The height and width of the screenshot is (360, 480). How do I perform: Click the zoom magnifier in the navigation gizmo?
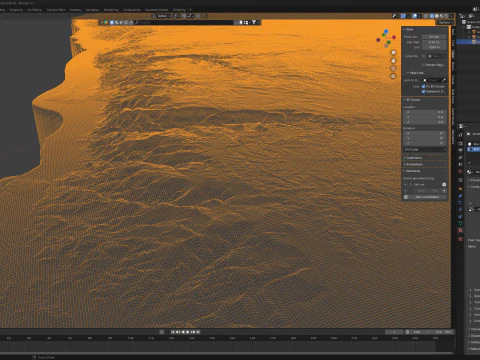pyautogui.click(x=393, y=53)
